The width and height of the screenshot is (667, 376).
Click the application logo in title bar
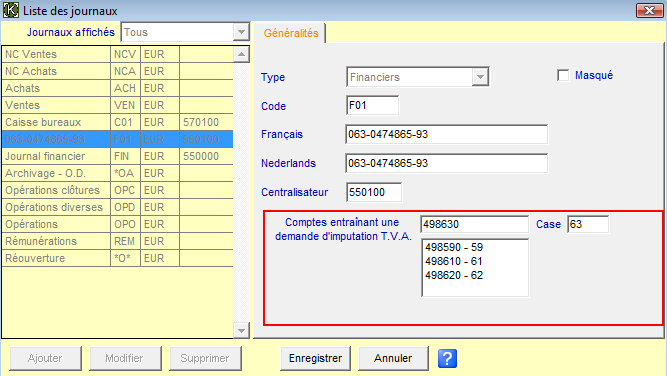click(11, 10)
